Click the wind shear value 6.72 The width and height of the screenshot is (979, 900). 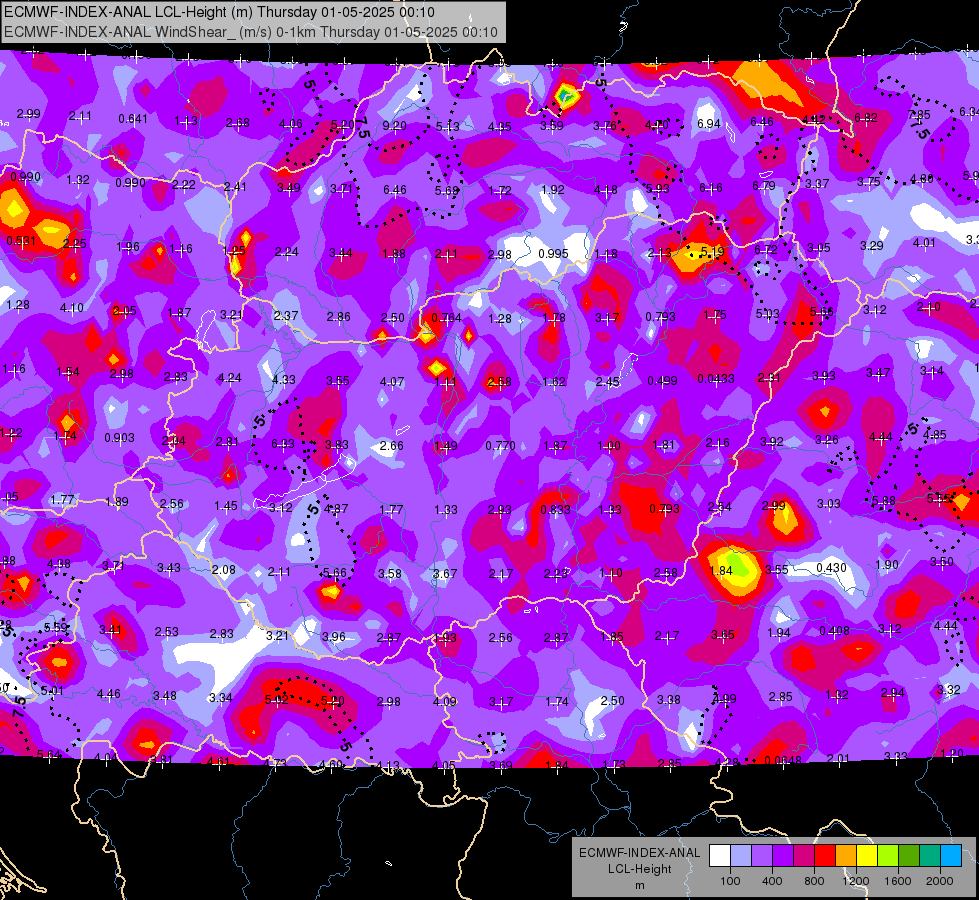(x=766, y=250)
